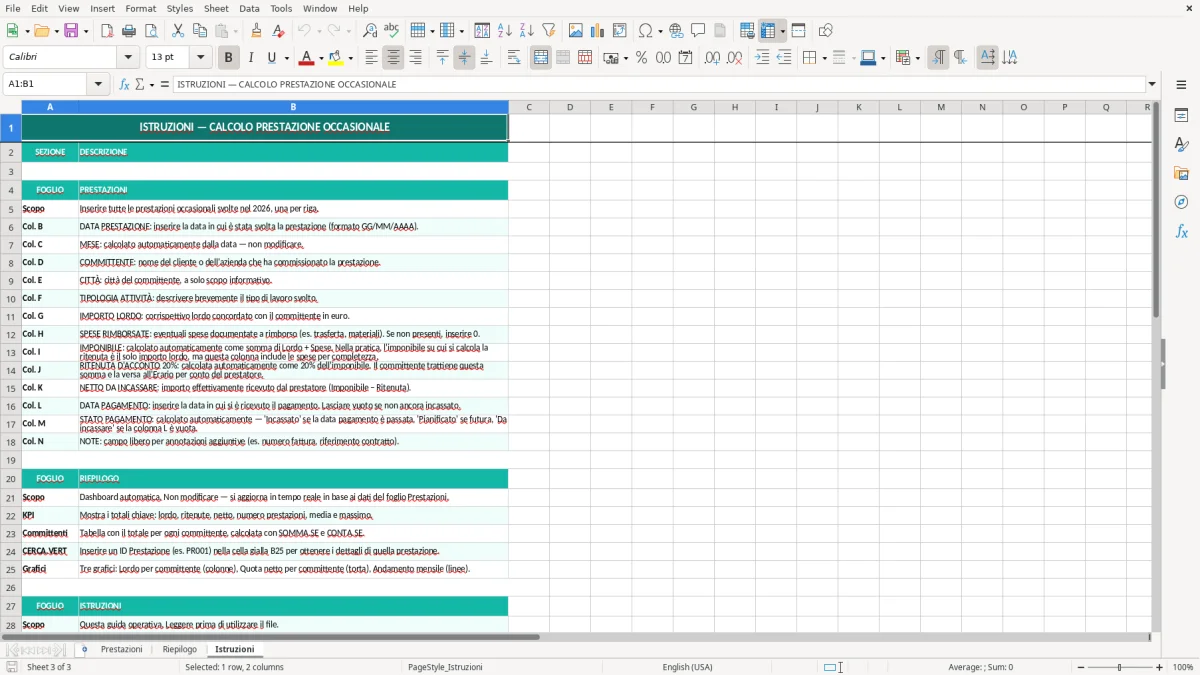Open the font color dropdown arrow
The height and width of the screenshot is (675, 1200).
(322, 58)
